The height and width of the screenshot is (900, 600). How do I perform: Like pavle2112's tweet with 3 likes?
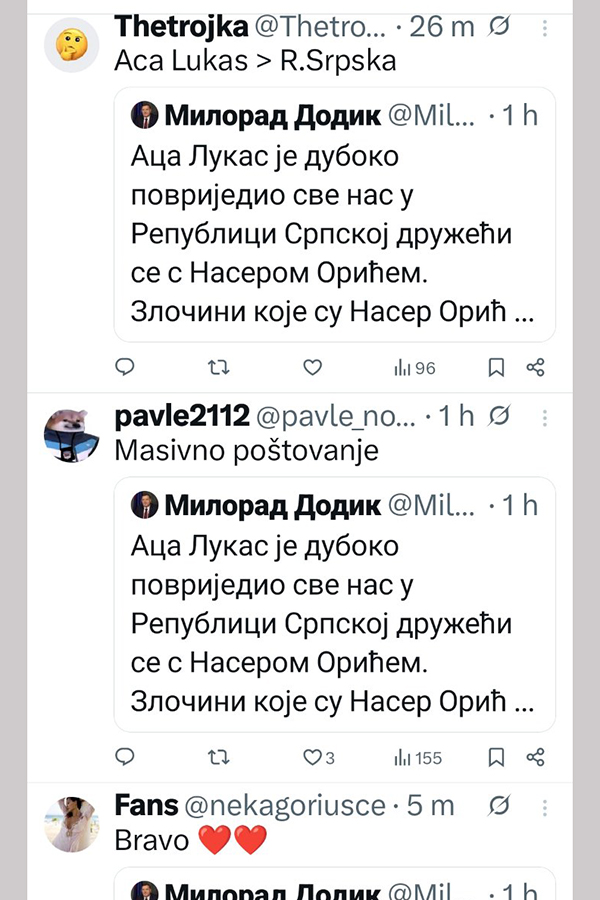317,757
